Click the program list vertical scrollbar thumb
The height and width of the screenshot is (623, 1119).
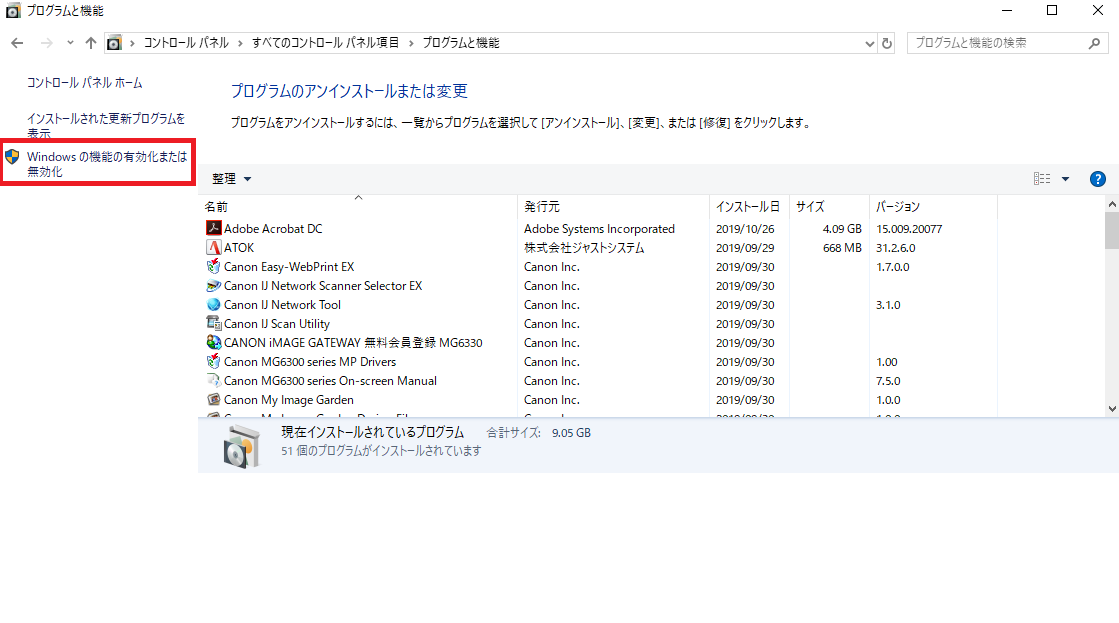[x=1112, y=230]
